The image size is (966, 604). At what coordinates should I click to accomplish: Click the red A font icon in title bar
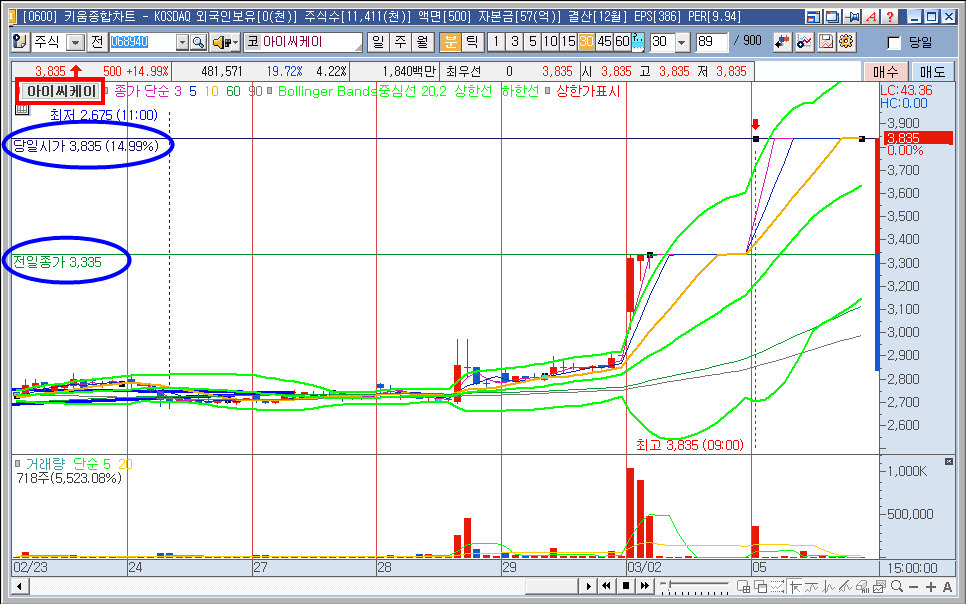click(x=871, y=17)
